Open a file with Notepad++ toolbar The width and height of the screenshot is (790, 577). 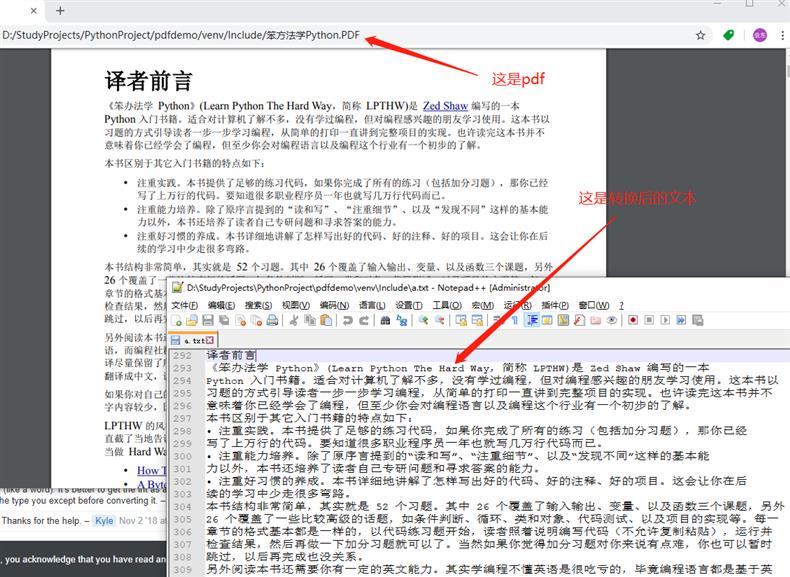click(x=192, y=320)
